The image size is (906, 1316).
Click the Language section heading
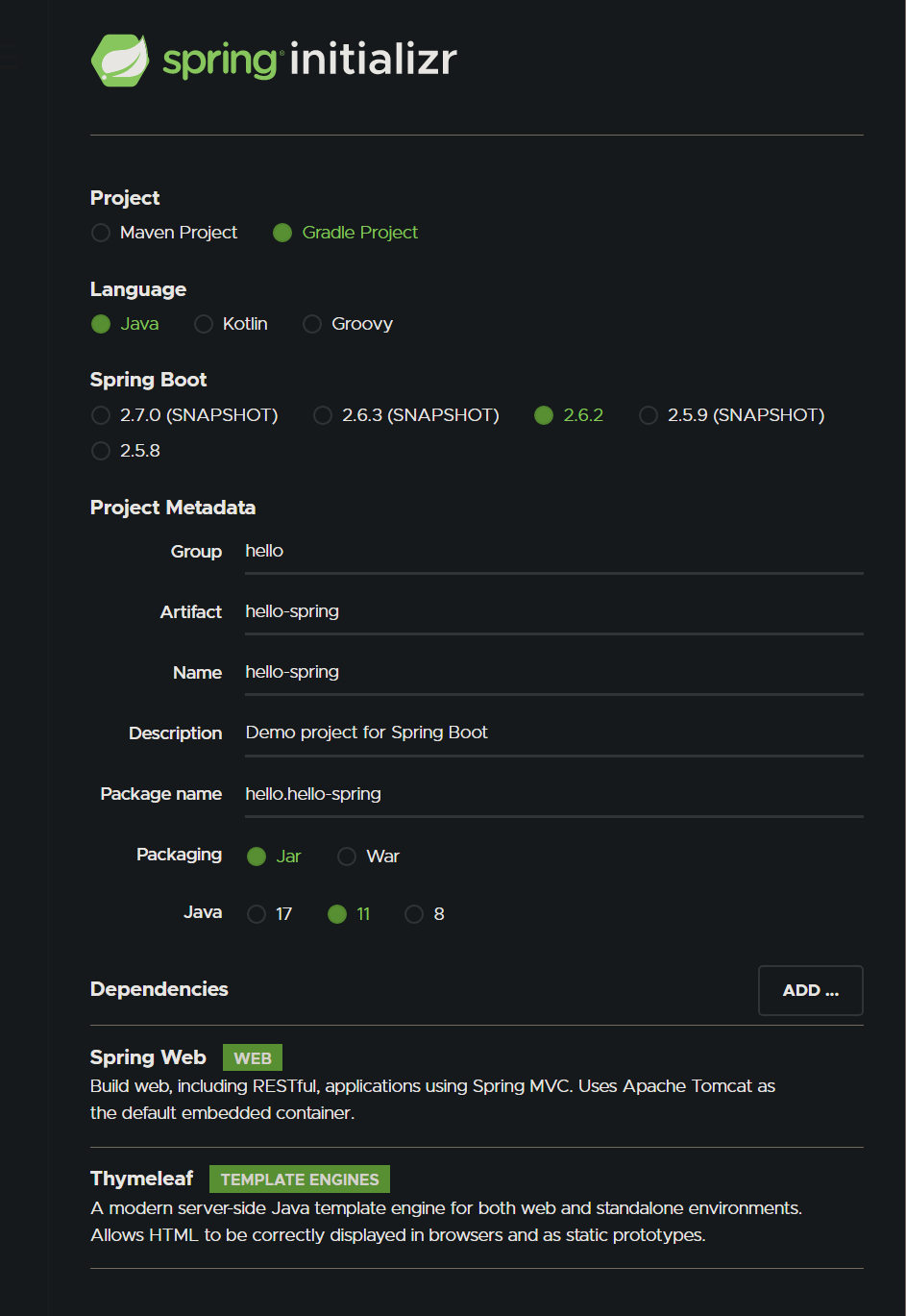click(x=138, y=289)
